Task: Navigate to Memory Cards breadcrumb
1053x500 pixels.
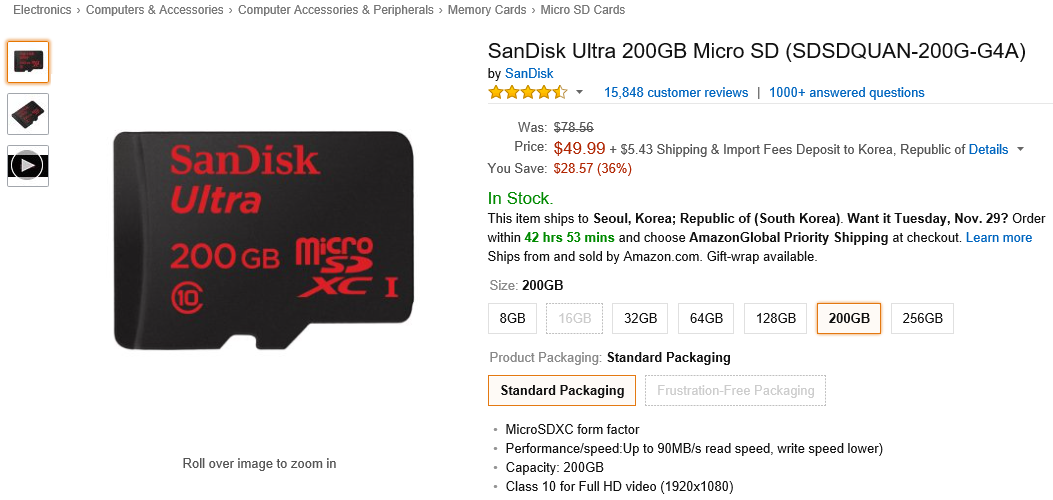Action: click(487, 10)
